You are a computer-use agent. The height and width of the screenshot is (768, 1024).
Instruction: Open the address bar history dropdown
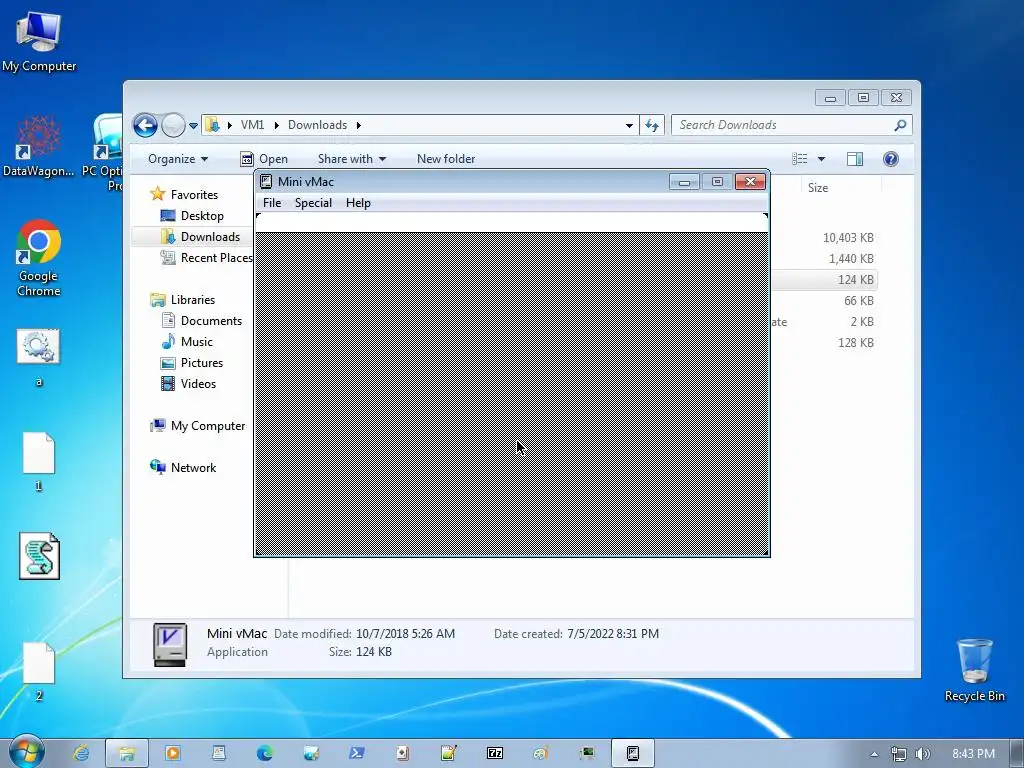(x=629, y=125)
